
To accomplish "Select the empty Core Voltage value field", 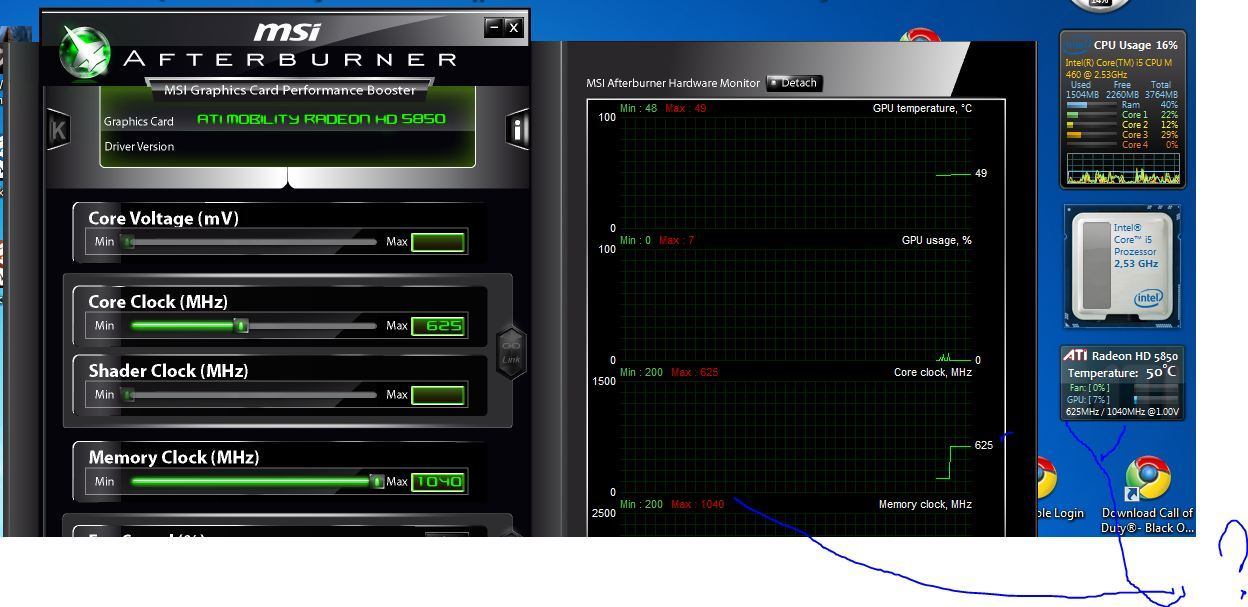I will pyautogui.click(x=438, y=242).
